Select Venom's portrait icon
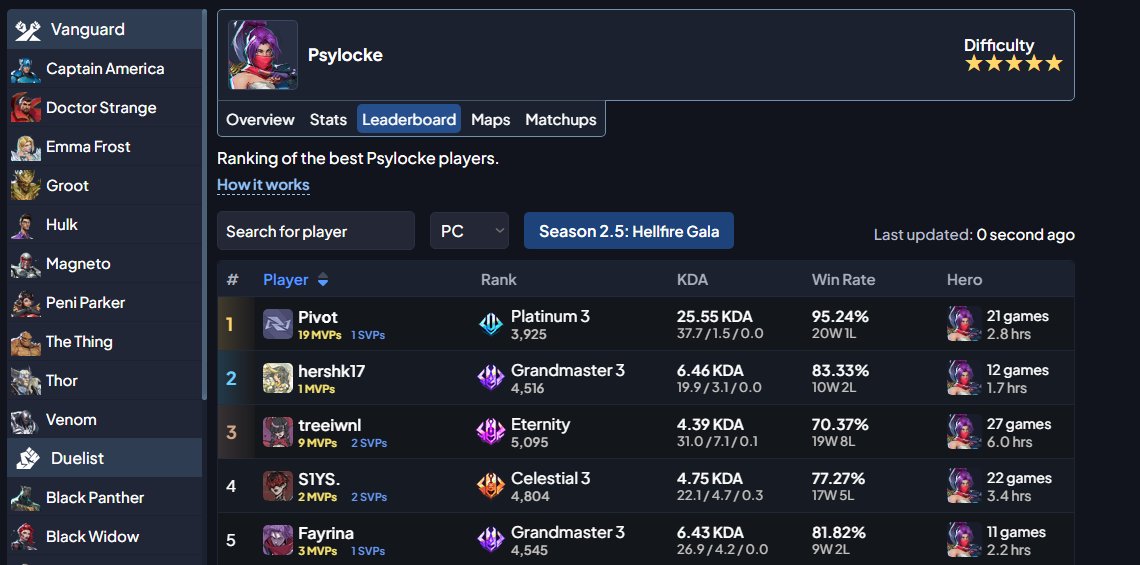This screenshot has height=565, width=1140. (25, 420)
